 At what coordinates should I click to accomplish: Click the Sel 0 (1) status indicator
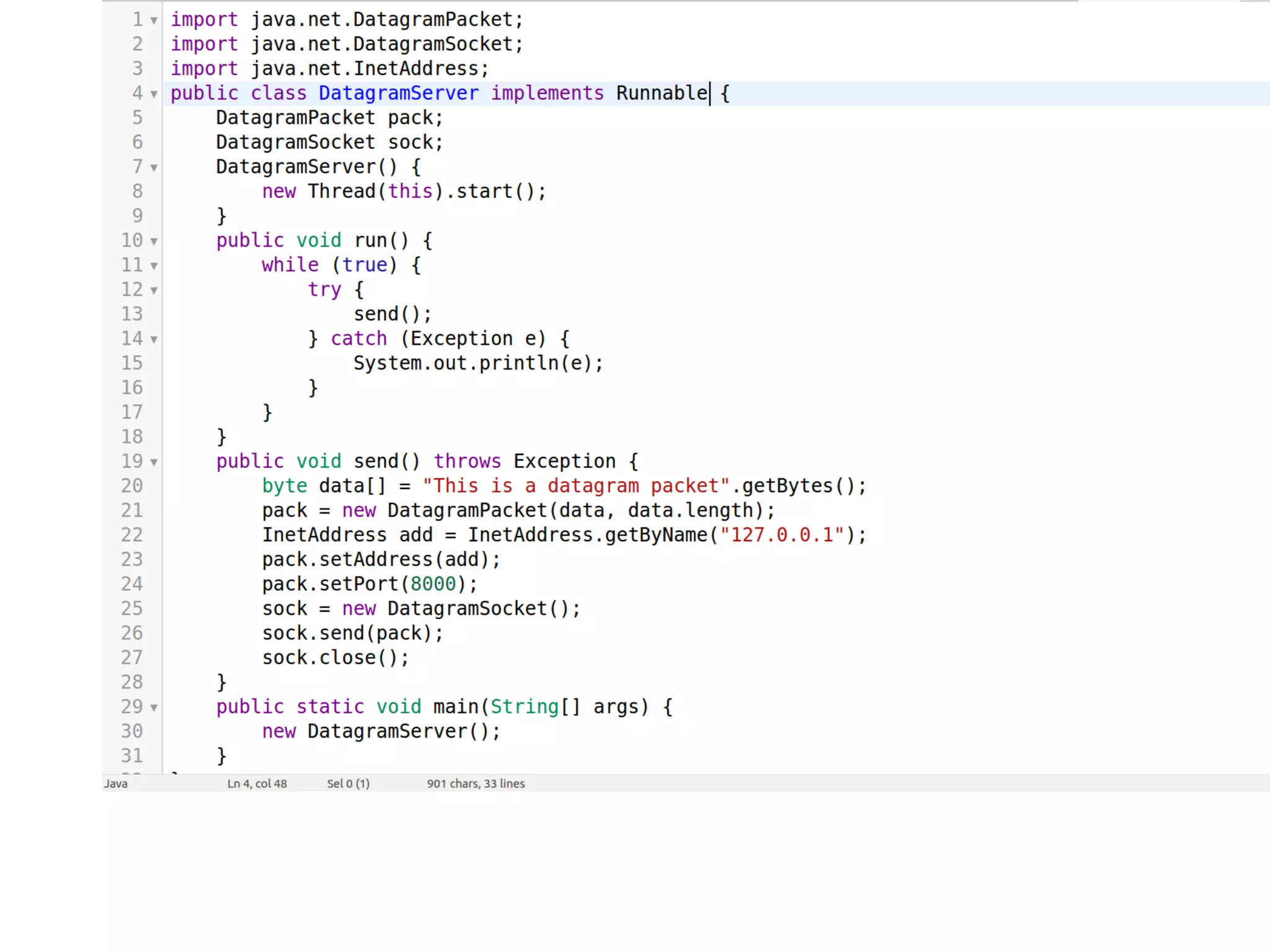348,783
